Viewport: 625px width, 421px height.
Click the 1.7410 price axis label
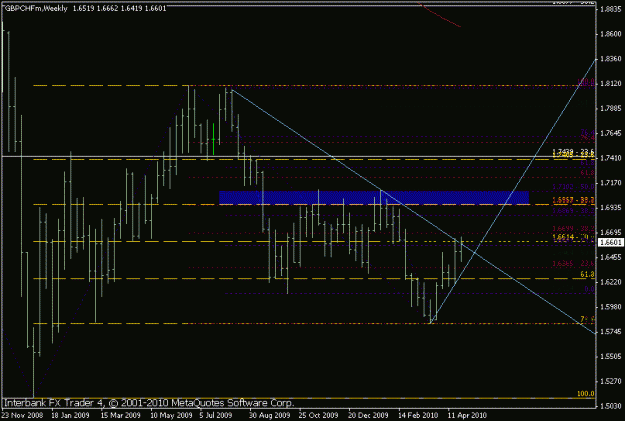611,158
